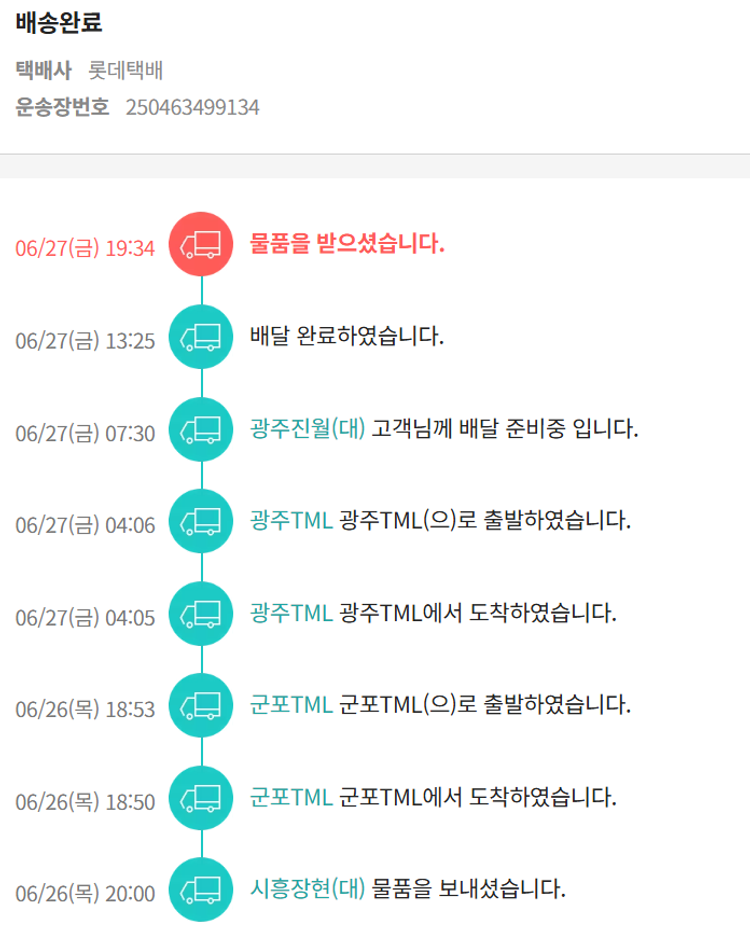Click truck icon at 06/27 04:06 광주TML departure
This screenshot has height=930, width=750.
click(202, 522)
